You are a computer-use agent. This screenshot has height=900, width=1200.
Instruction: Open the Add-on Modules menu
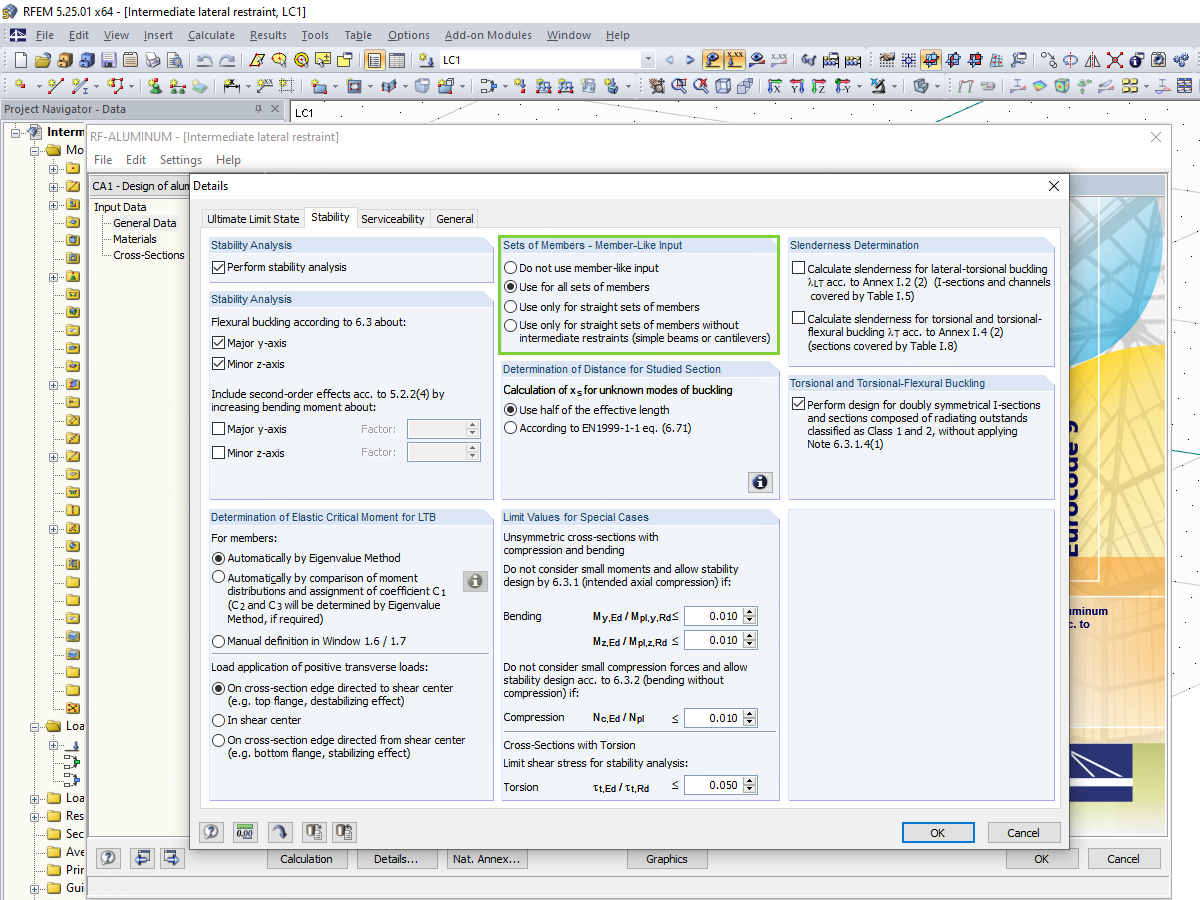[x=488, y=35]
